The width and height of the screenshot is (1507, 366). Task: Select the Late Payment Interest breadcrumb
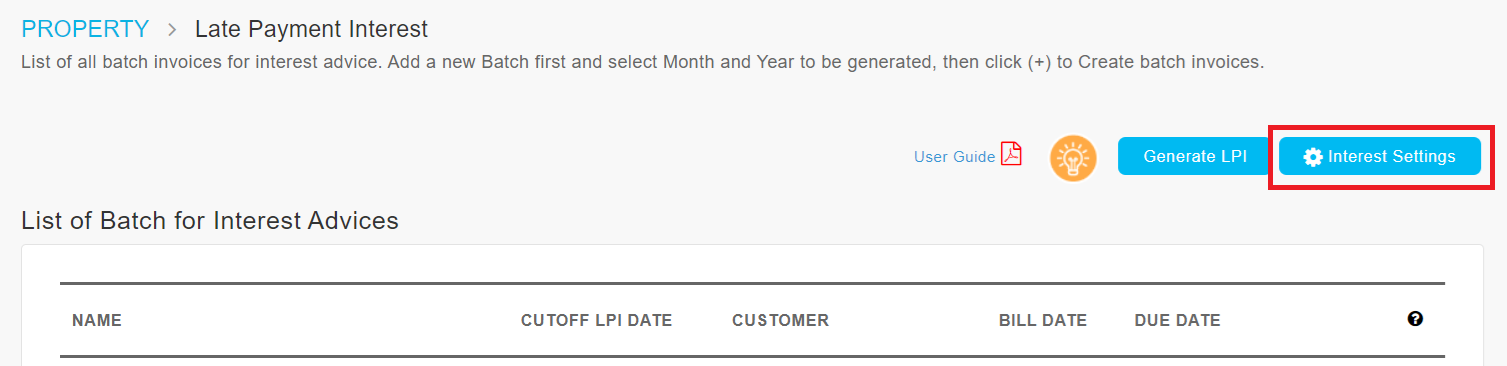tap(311, 29)
